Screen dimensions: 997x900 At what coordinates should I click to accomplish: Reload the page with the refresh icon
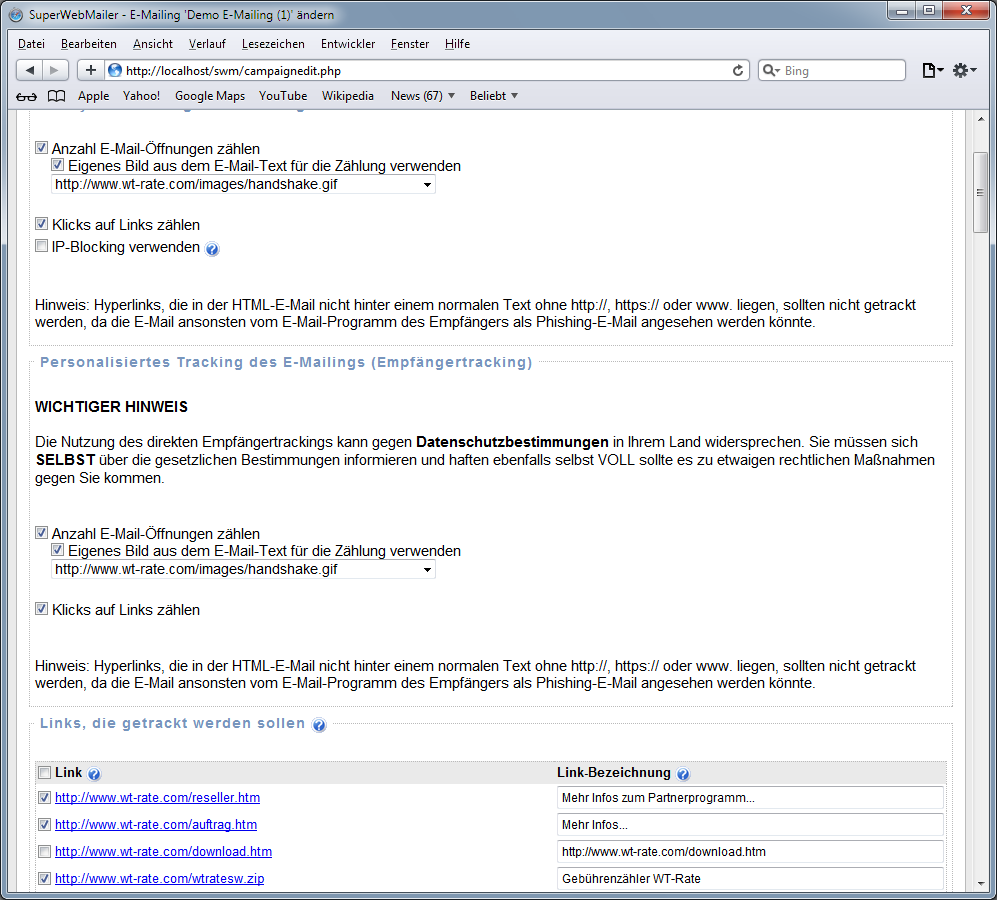pyautogui.click(x=738, y=70)
